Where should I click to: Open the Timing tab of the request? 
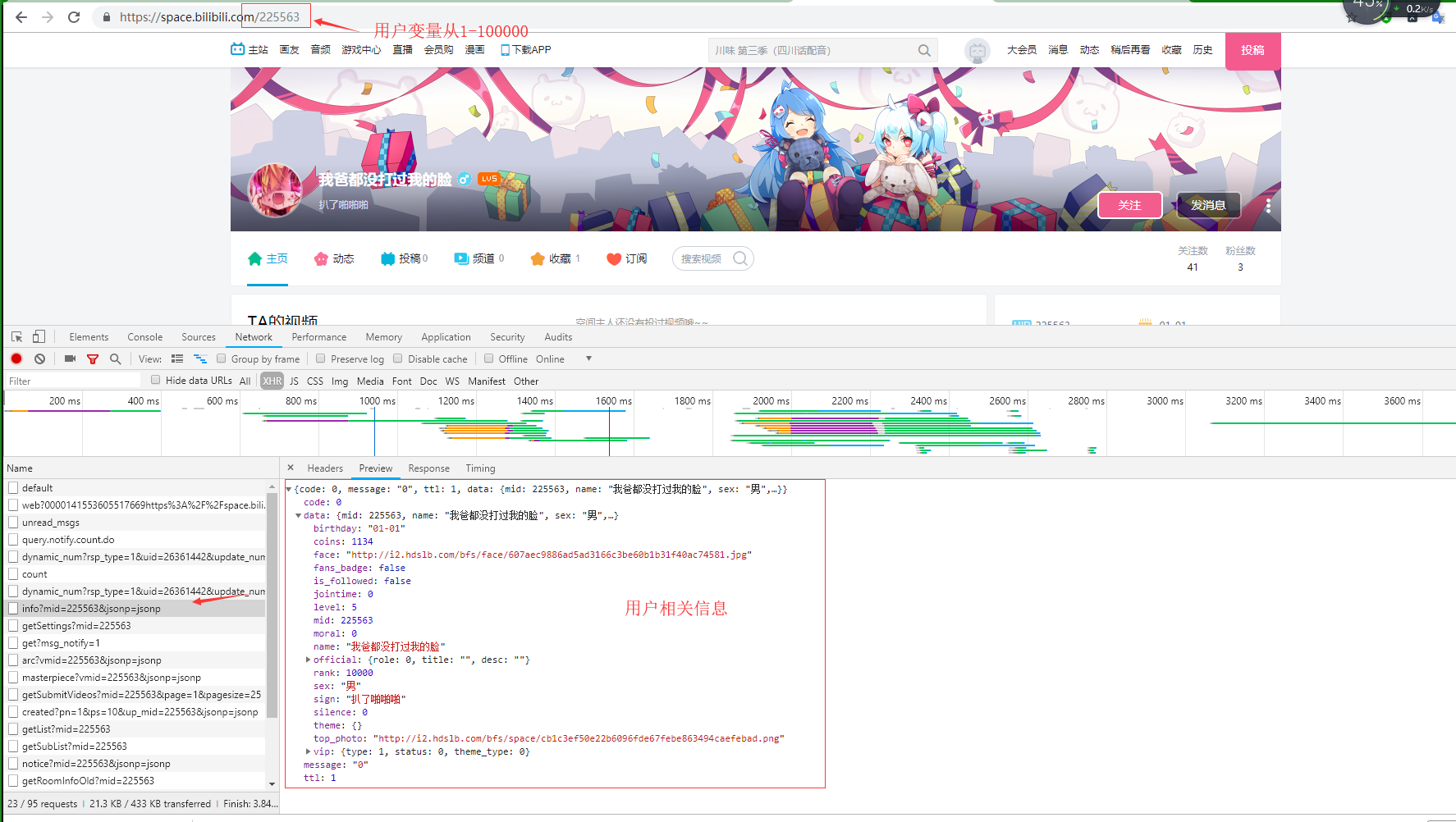click(x=480, y=468)
